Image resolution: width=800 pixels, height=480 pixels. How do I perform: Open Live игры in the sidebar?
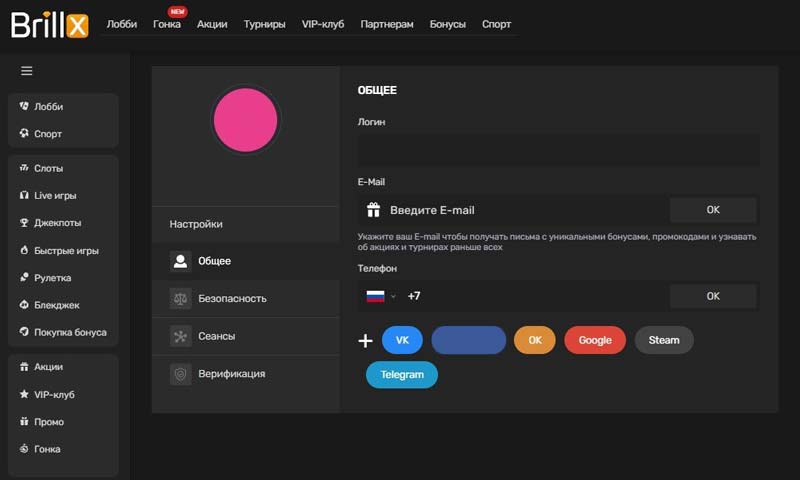[54, 196]
